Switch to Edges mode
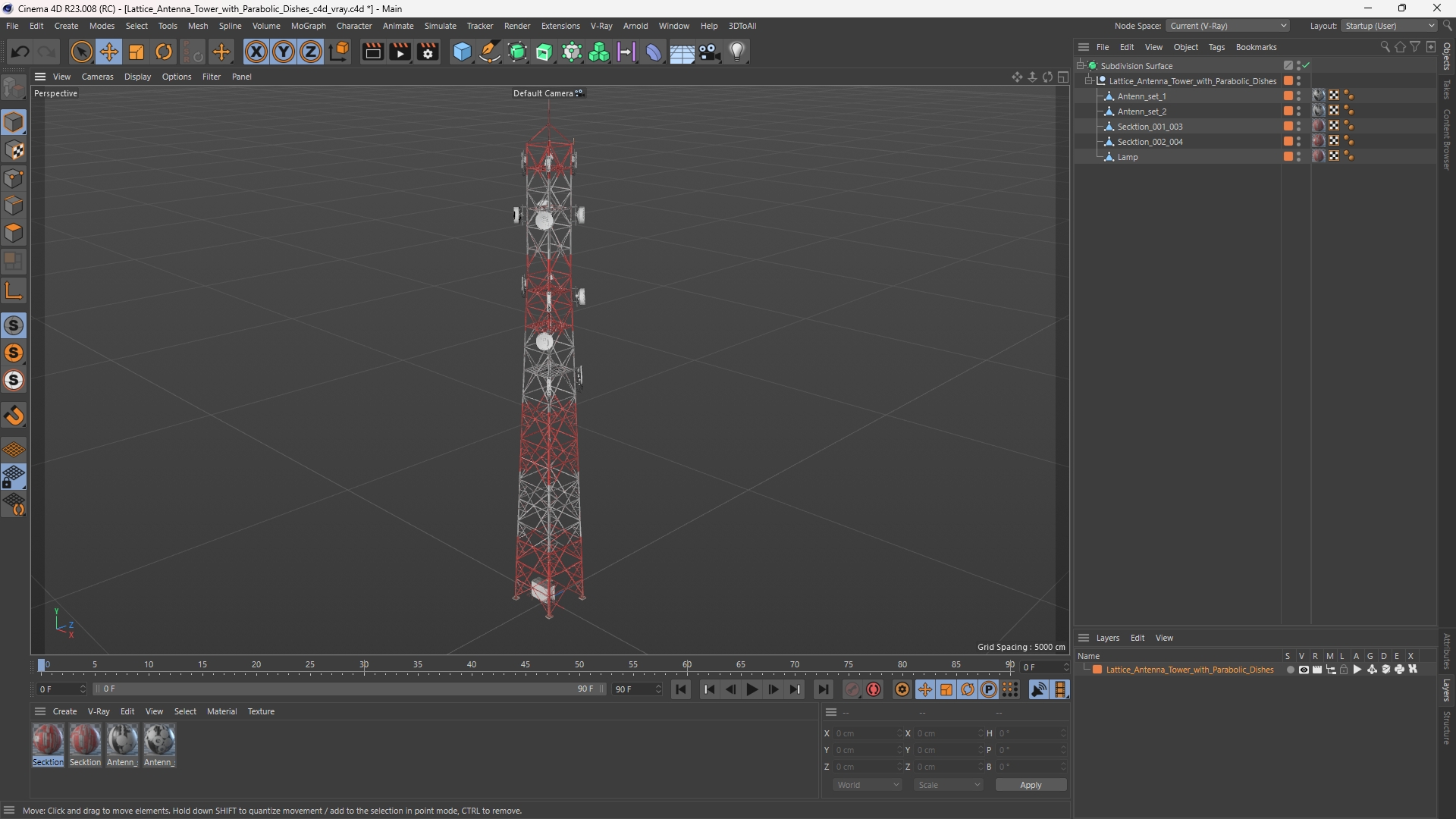 (14, 206)
